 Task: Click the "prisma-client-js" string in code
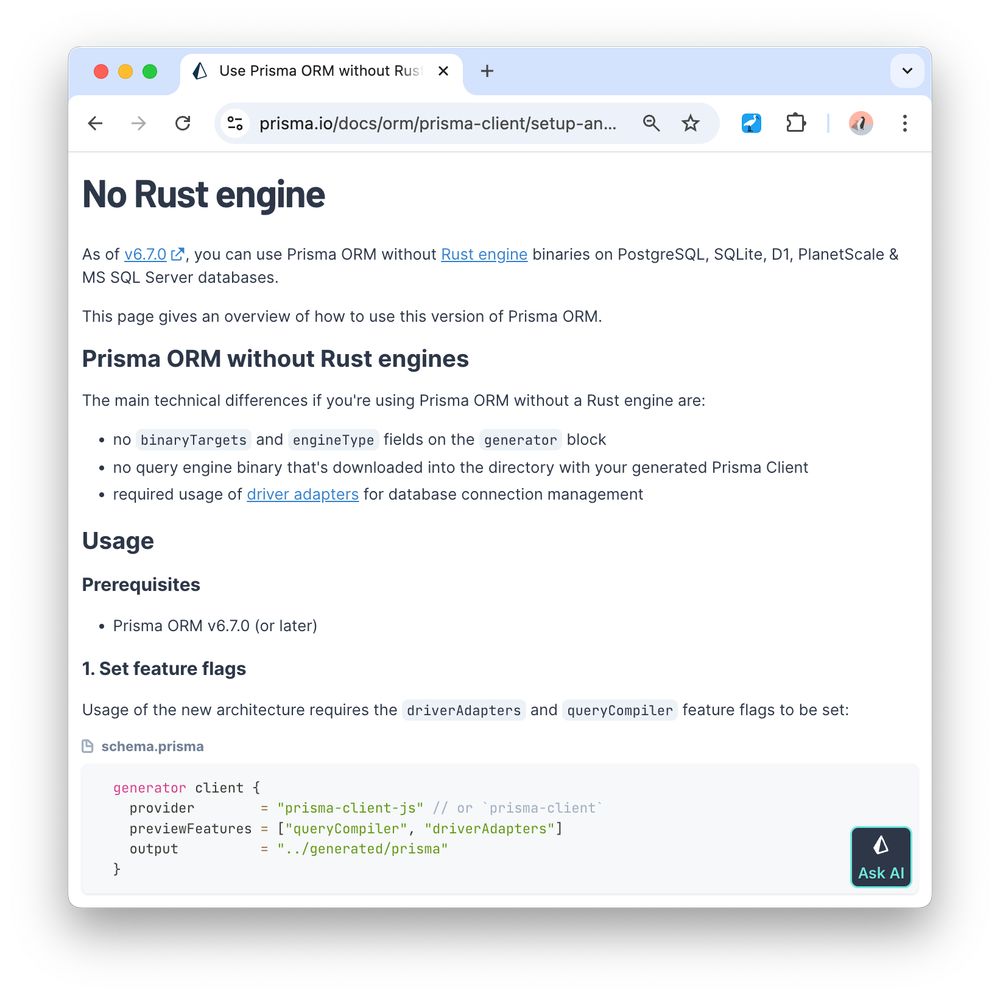click(x=350, y=808)
